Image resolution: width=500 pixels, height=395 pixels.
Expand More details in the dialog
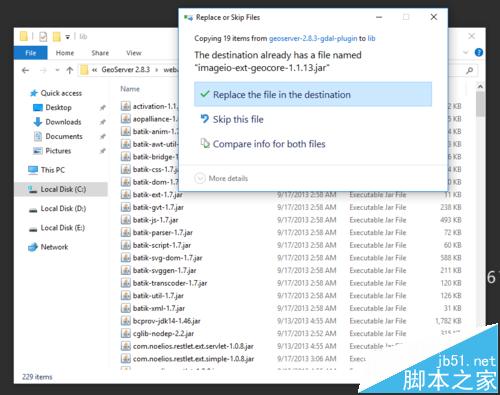pos(222,178)
